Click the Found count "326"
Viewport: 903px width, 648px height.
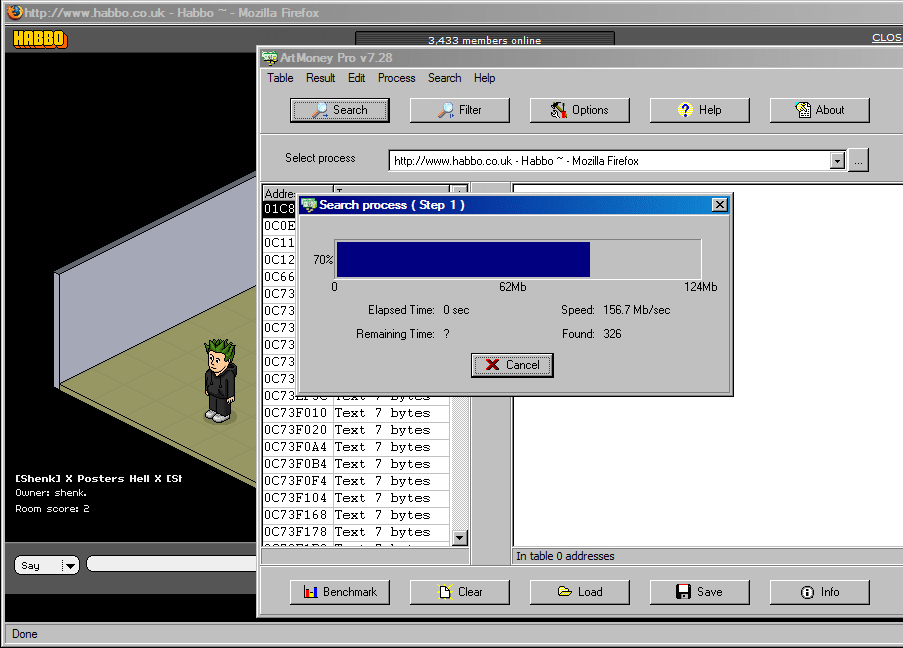click(612, 334)
